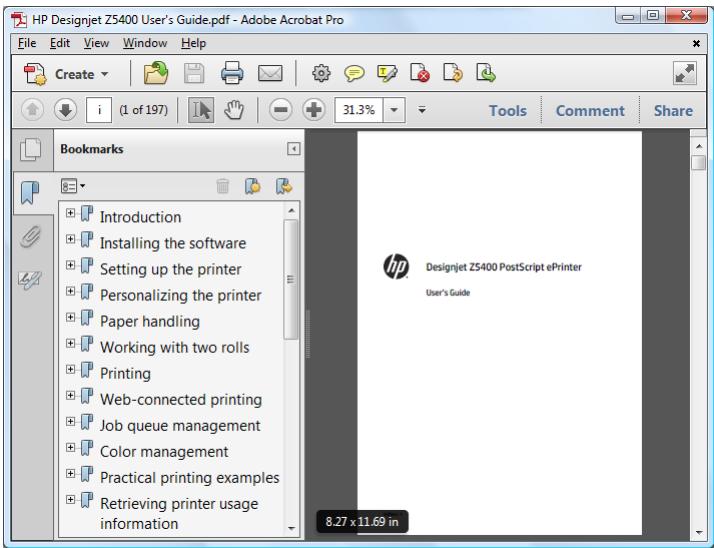Expand the Introduction bookmark
Image resolution: width=714 pixels, height=548 pixels.
pos(70,213)
